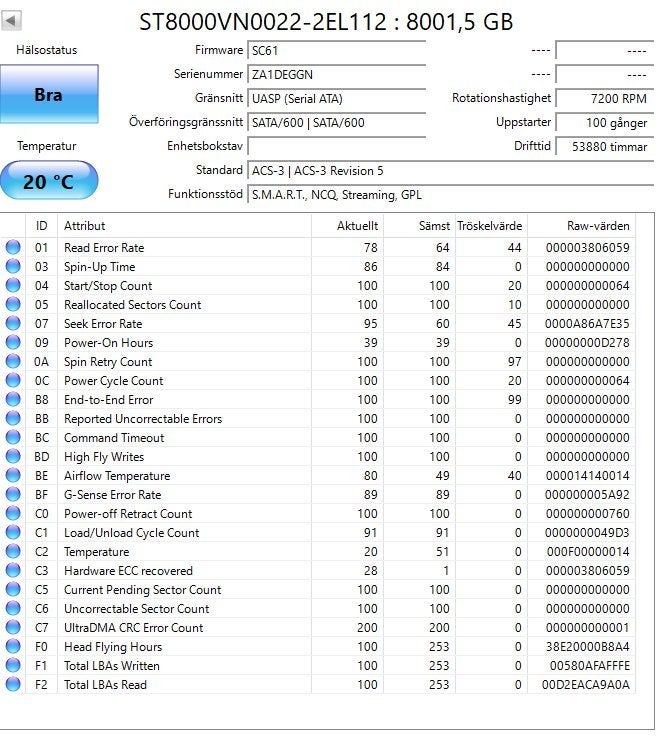
Task: Click raw value 00D2EACA9A0A
Action: pos(585,685)
